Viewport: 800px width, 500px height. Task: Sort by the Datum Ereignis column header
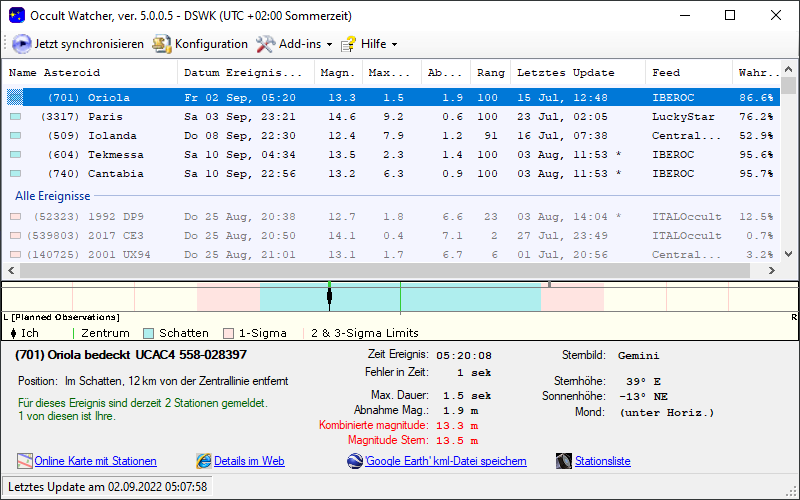(x=243, y=73)
